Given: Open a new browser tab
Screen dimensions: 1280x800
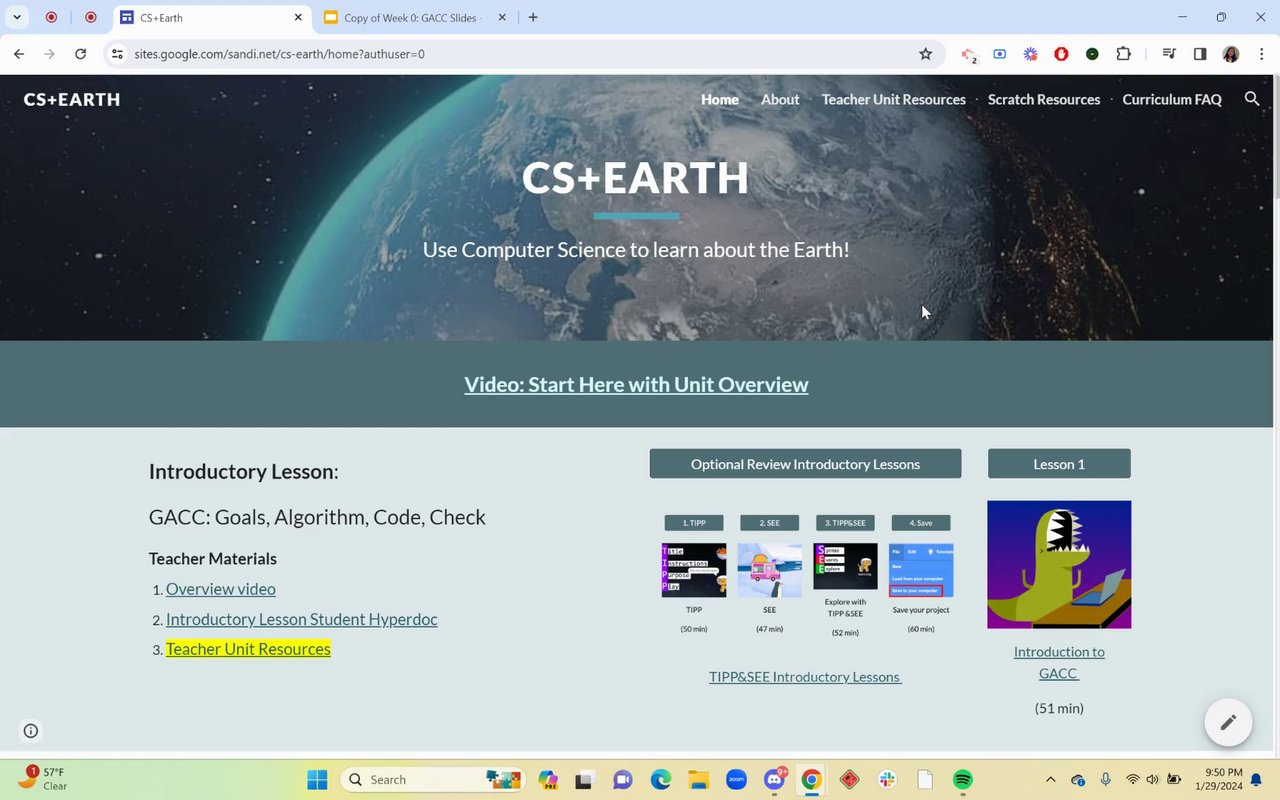Looking at the screenshot, I should [x=533, y=17].
